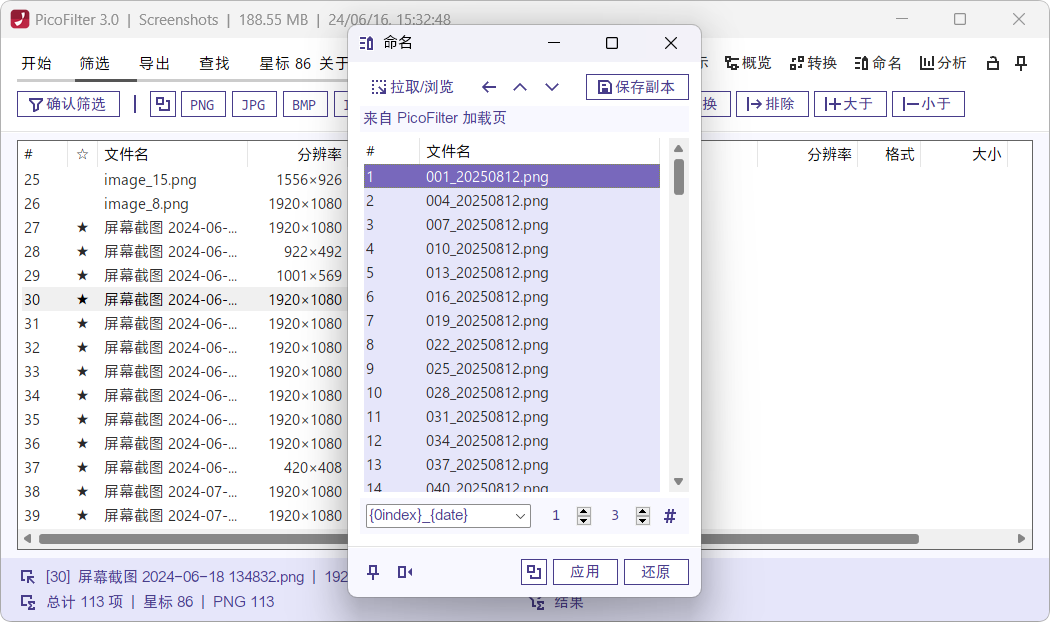Viewport: 1050px width, 622px height.
Task: Click the up chevron in the rename dialog
Action: (x=520, y=87)
